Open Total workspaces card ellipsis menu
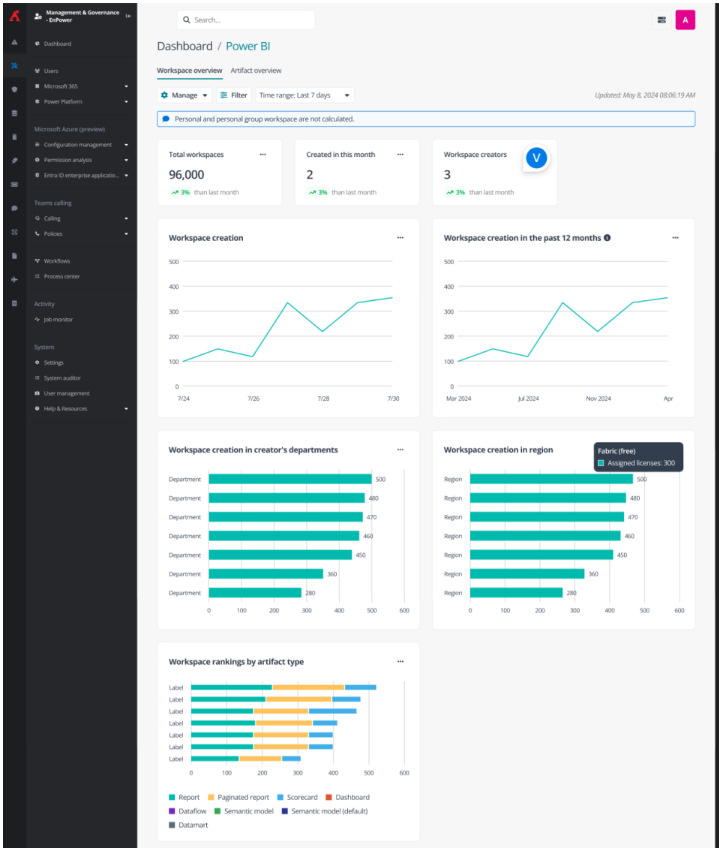The image size is (719, 848). click(263, 155)
